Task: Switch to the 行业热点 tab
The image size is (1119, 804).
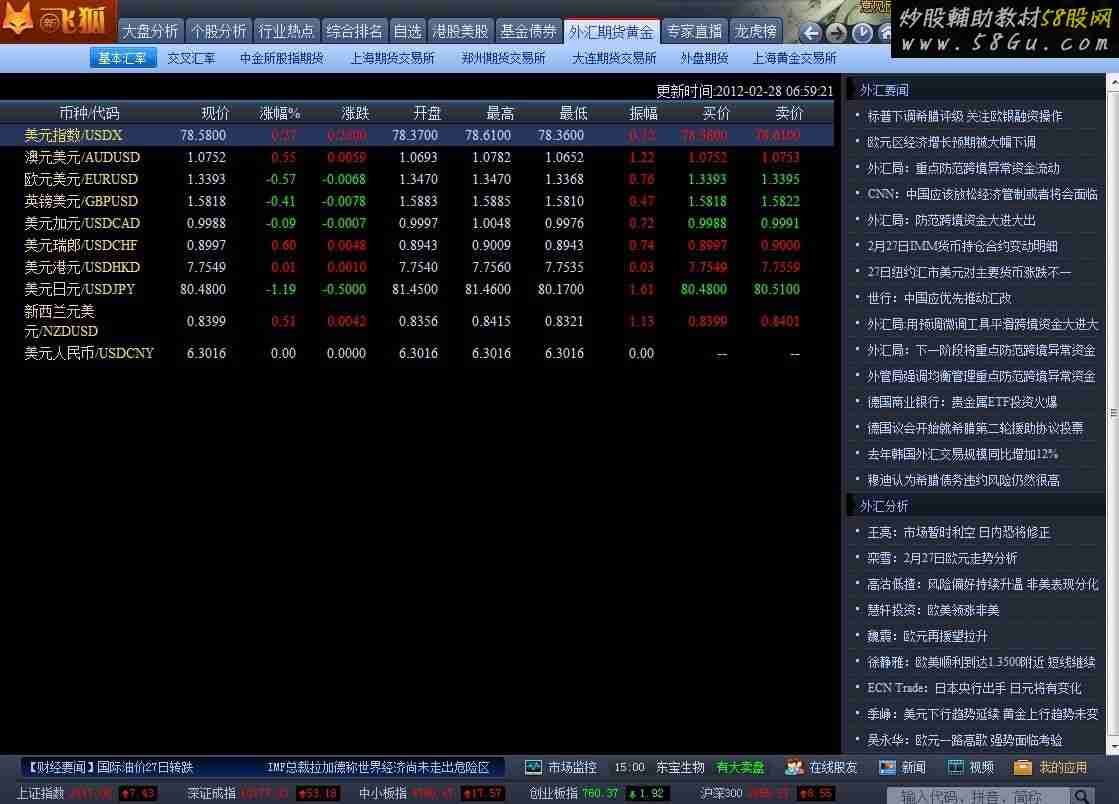Action: point(286,31)
